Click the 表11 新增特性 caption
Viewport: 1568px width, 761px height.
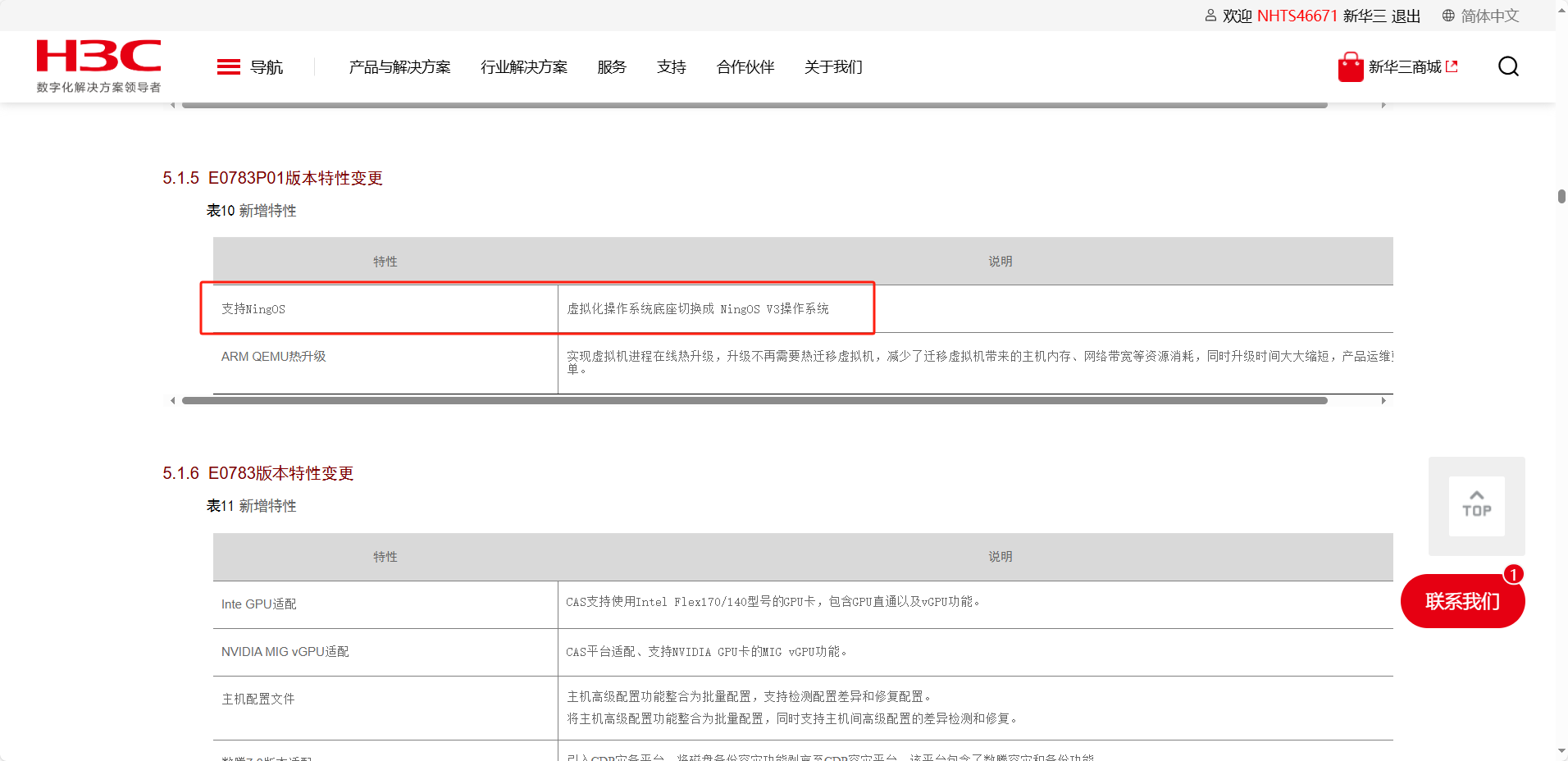[251, 506]
